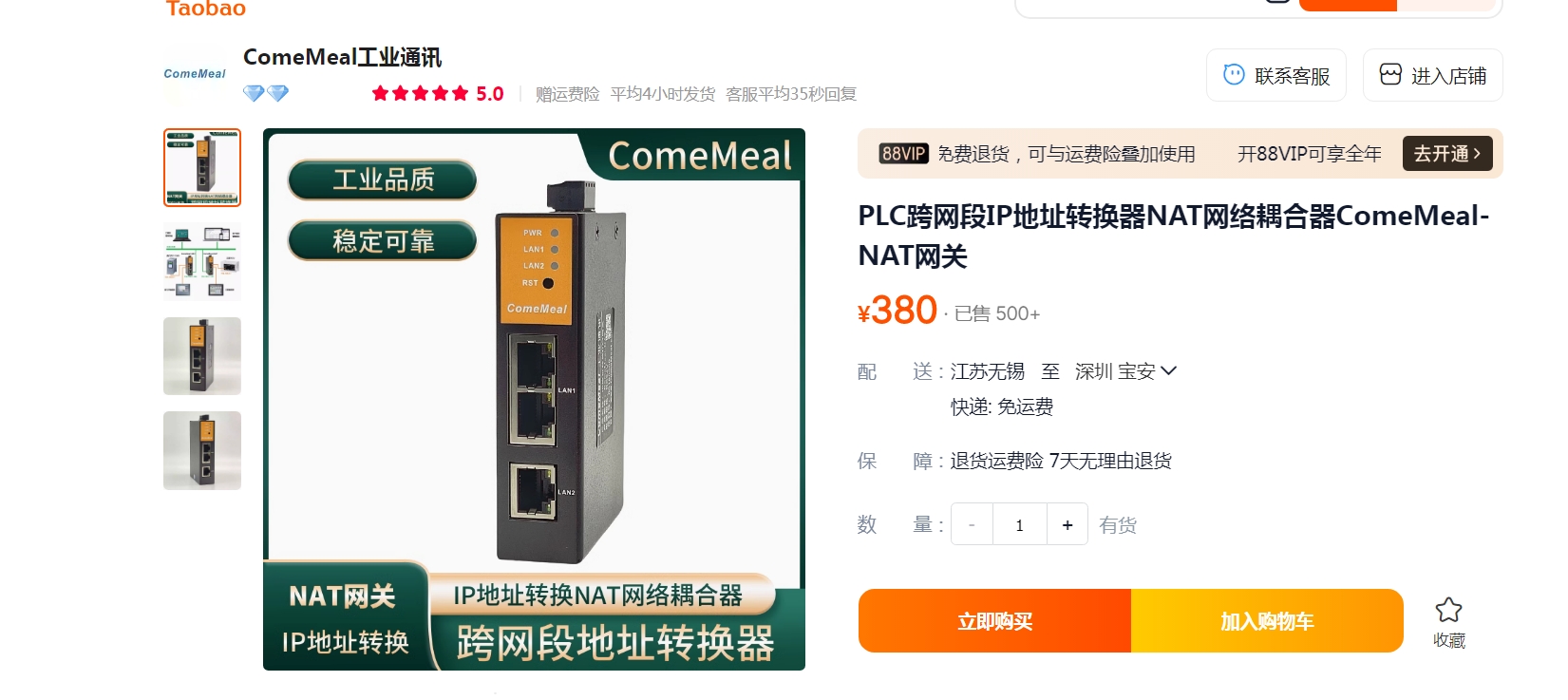Decrease quantity with minus button
Image resolution: width=1568 pixels, height=700 pixels.
pyautogui.click(x=972, y=524)
